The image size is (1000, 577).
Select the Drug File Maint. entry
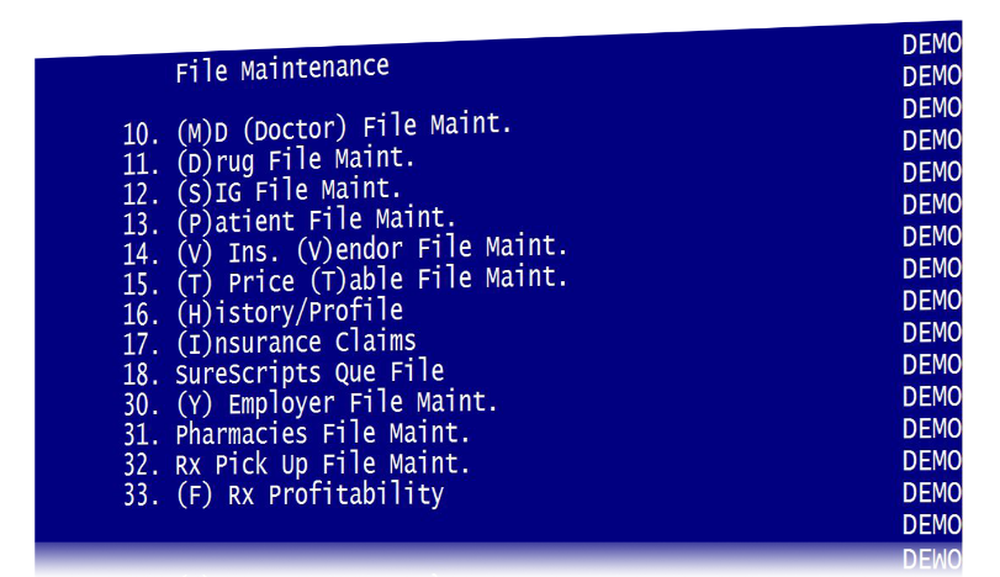click(x=294, y=160)
